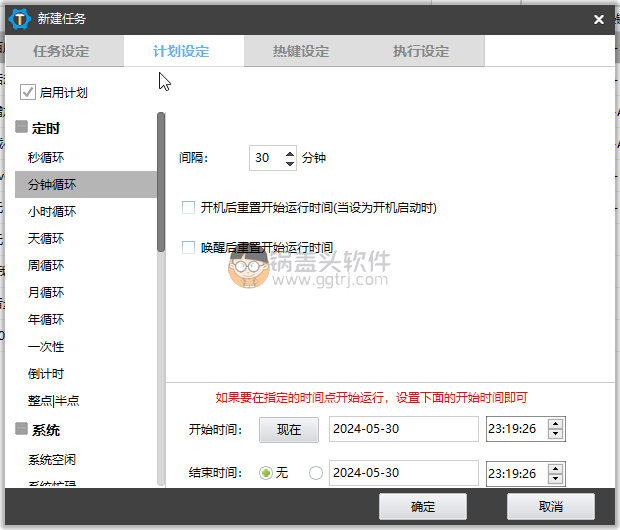620x530 pixels.
Task: Click the 现在 button
Action: coord(289,430)
